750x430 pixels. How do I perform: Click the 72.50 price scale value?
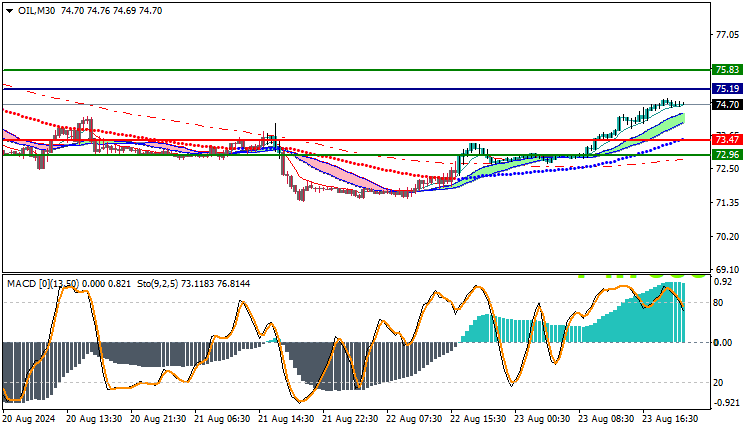pyautogui.click(x=727, y=169)
